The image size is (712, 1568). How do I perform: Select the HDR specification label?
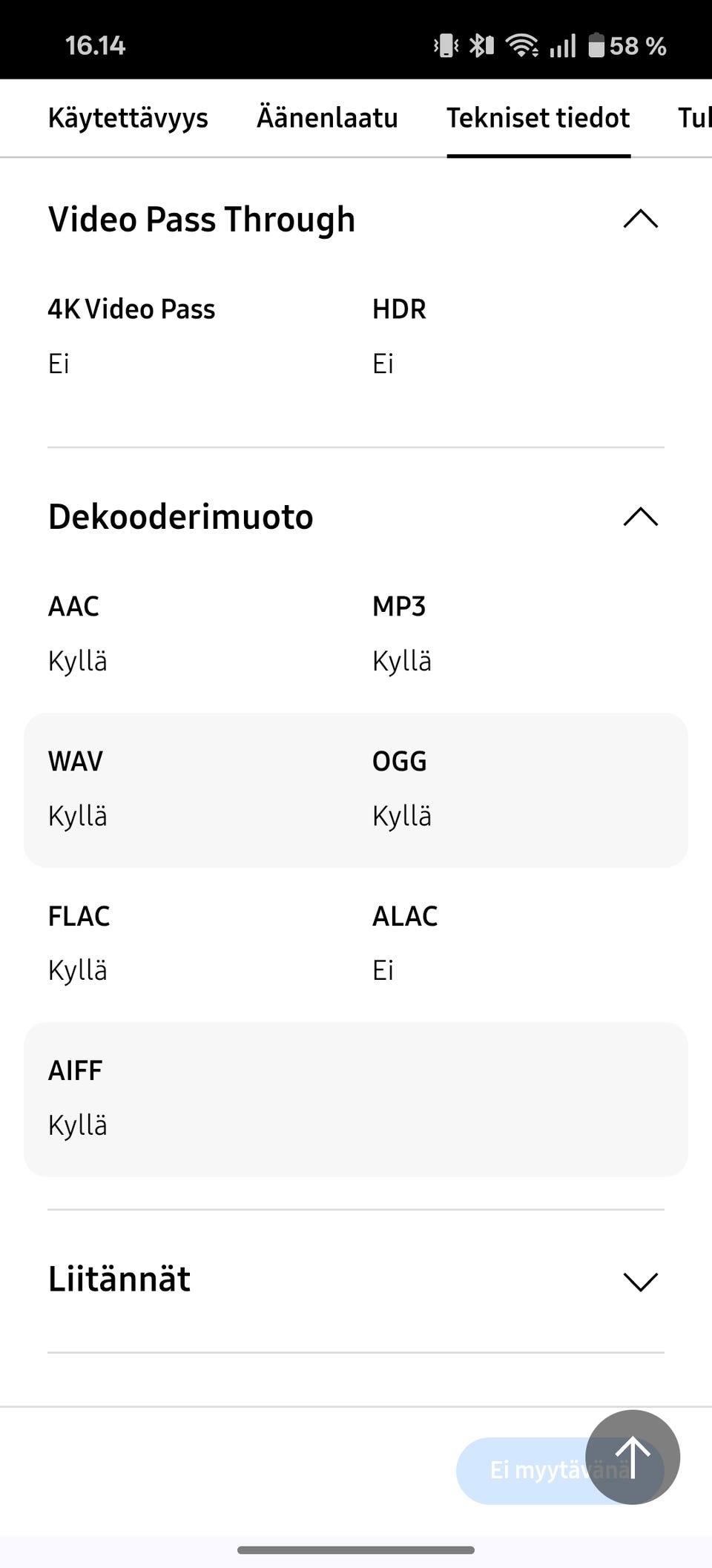[399, 309]
